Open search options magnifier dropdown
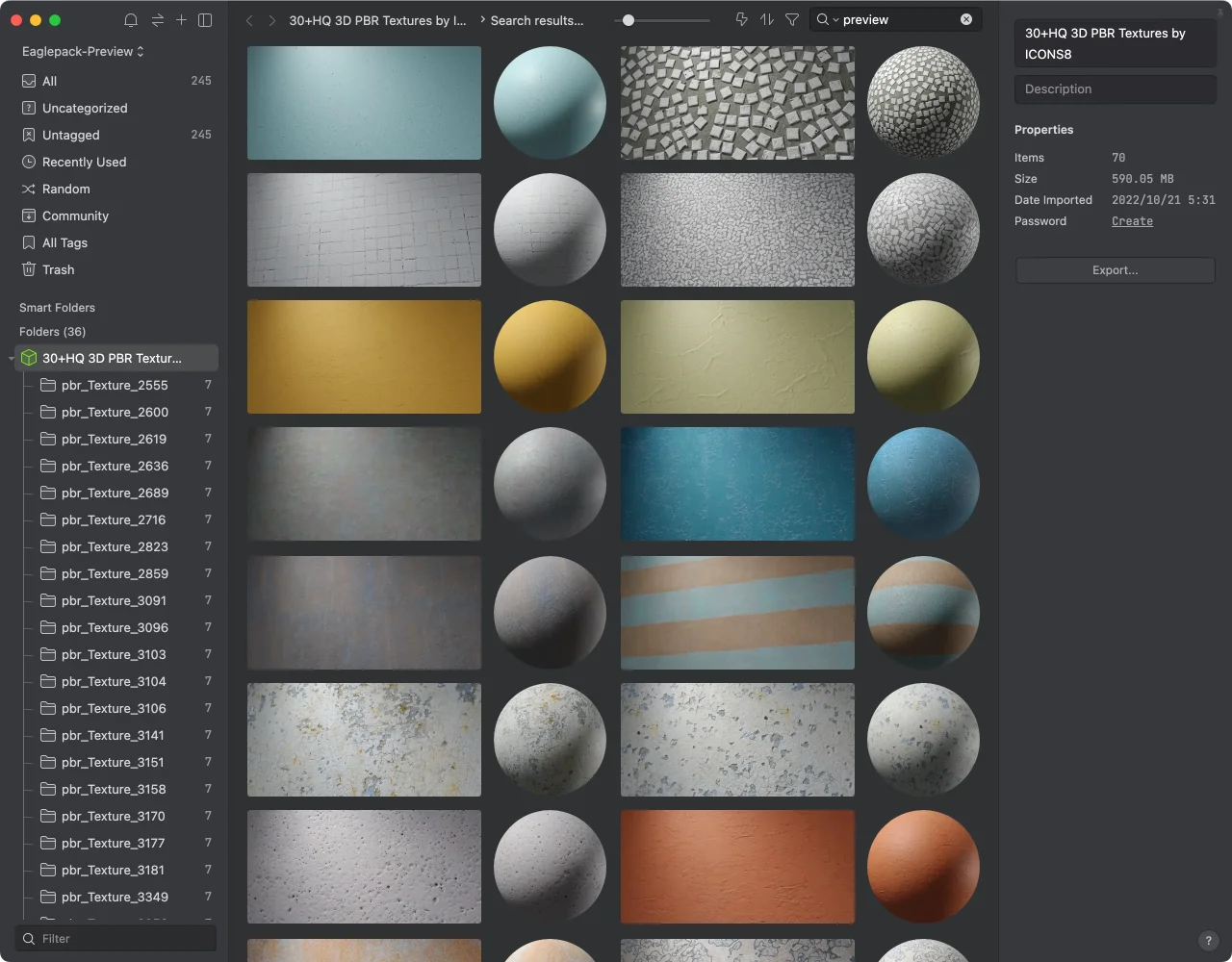The width and height of the screenshot is (1232, 962). click(827, 19)
